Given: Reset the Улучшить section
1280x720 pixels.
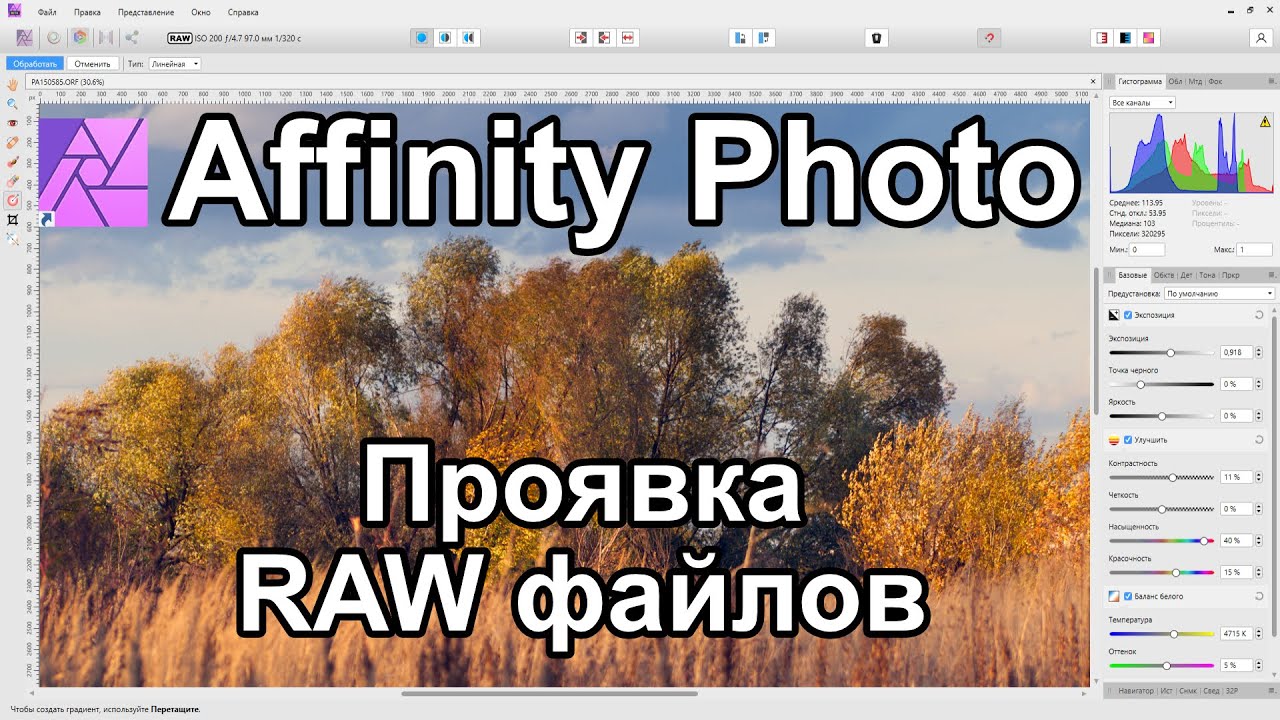Looking at the screenshot, I should pyautogui.click(x=1258, y=440).
